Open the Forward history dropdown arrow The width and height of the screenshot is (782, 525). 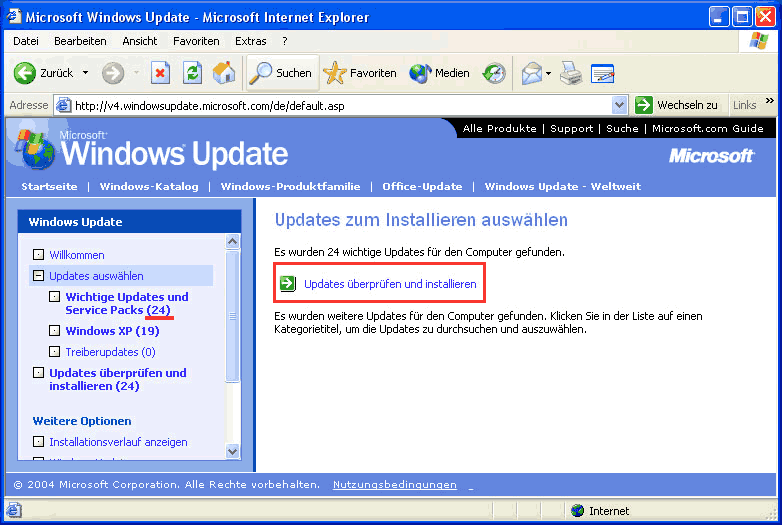pyautogui.click(x=137, y=73)
